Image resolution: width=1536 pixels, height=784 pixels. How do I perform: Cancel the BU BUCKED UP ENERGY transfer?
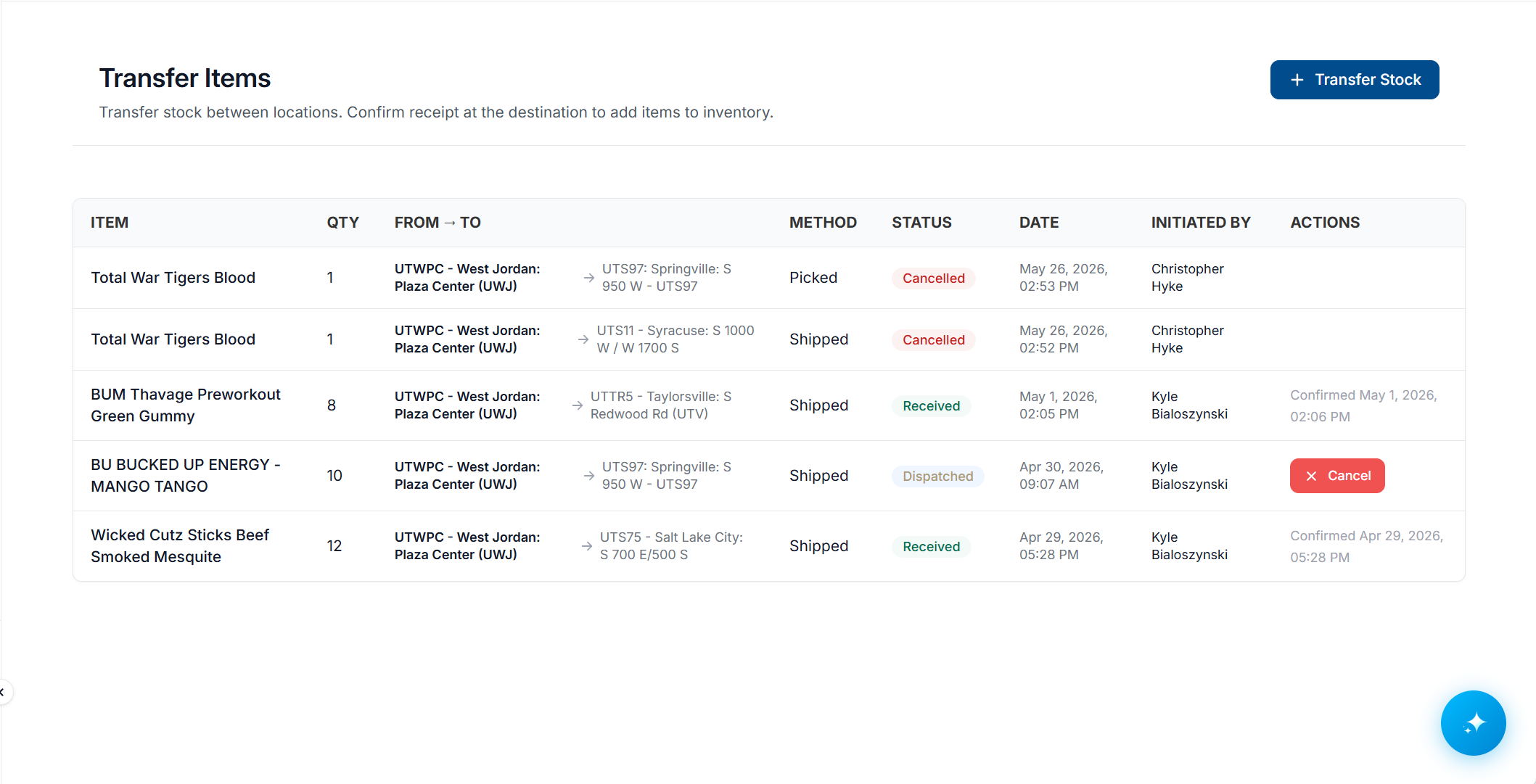coord(1336,476)
